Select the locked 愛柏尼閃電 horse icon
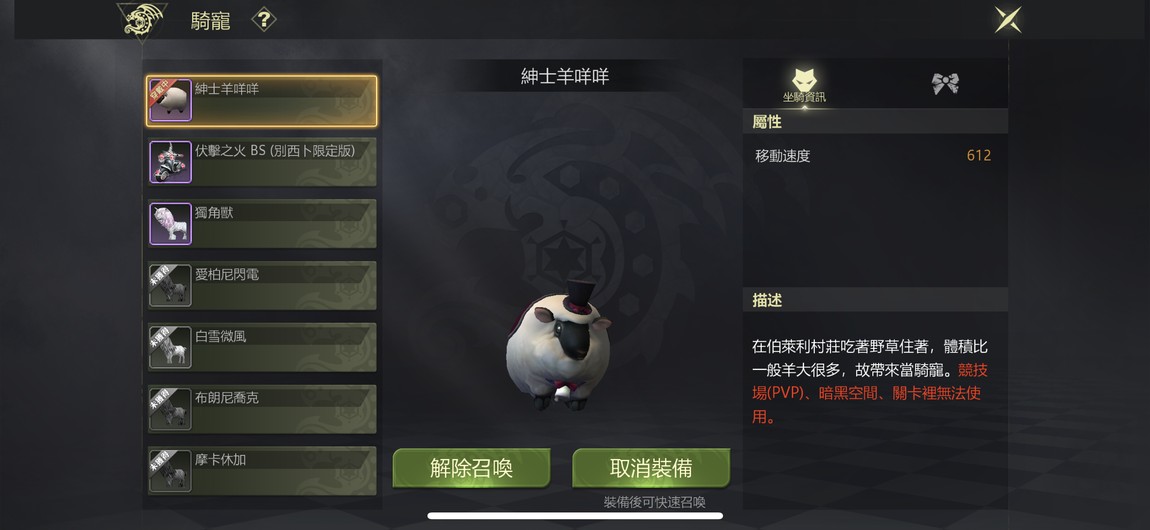1150x530 pixels. pyautogui.click(x=171, y=285)
